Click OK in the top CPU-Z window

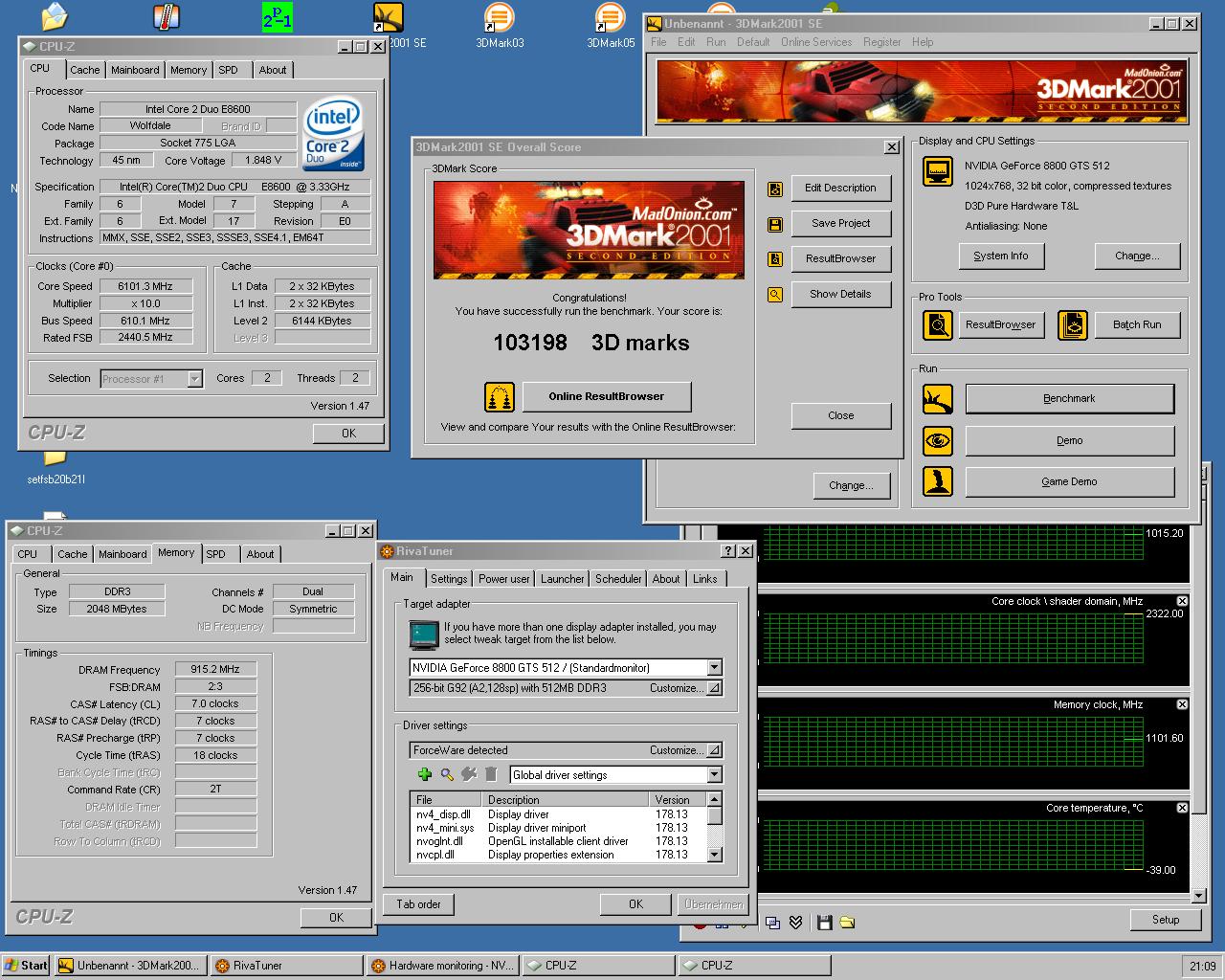point(348,434)
